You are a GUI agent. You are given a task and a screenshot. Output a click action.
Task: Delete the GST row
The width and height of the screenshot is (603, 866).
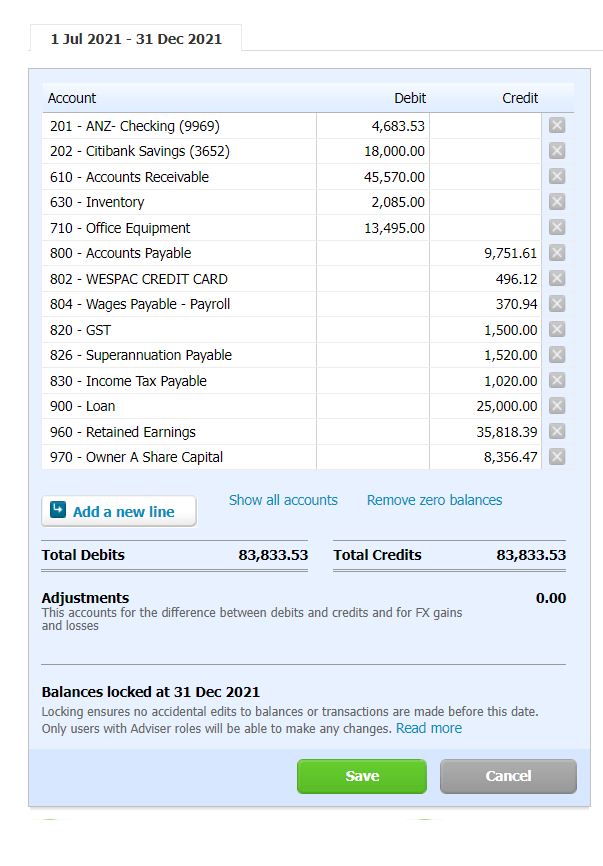(x=557, y=330)
